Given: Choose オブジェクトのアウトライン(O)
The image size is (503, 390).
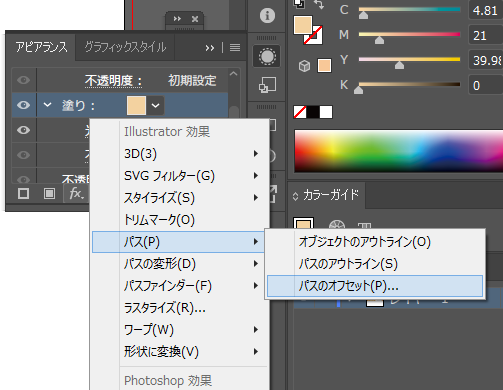Looking at the screenshot, I should pyautogui.click(x=375, y=242).
